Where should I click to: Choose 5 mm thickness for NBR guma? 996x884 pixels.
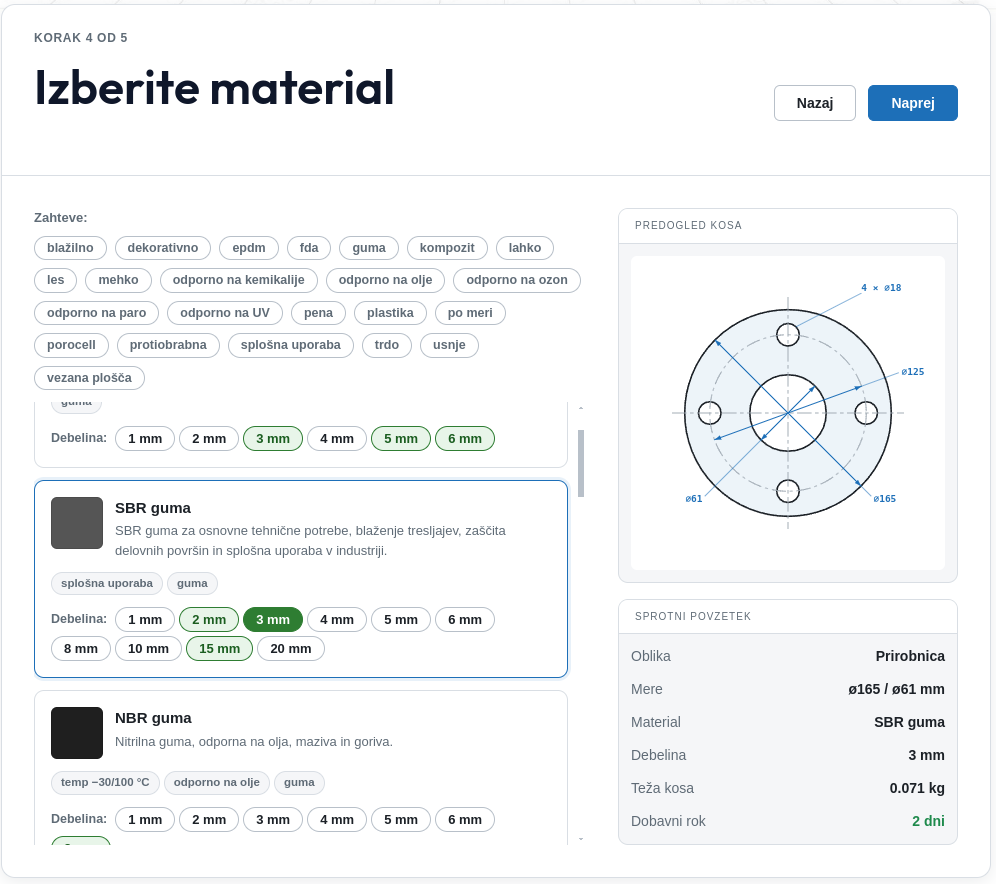(401, 819)
